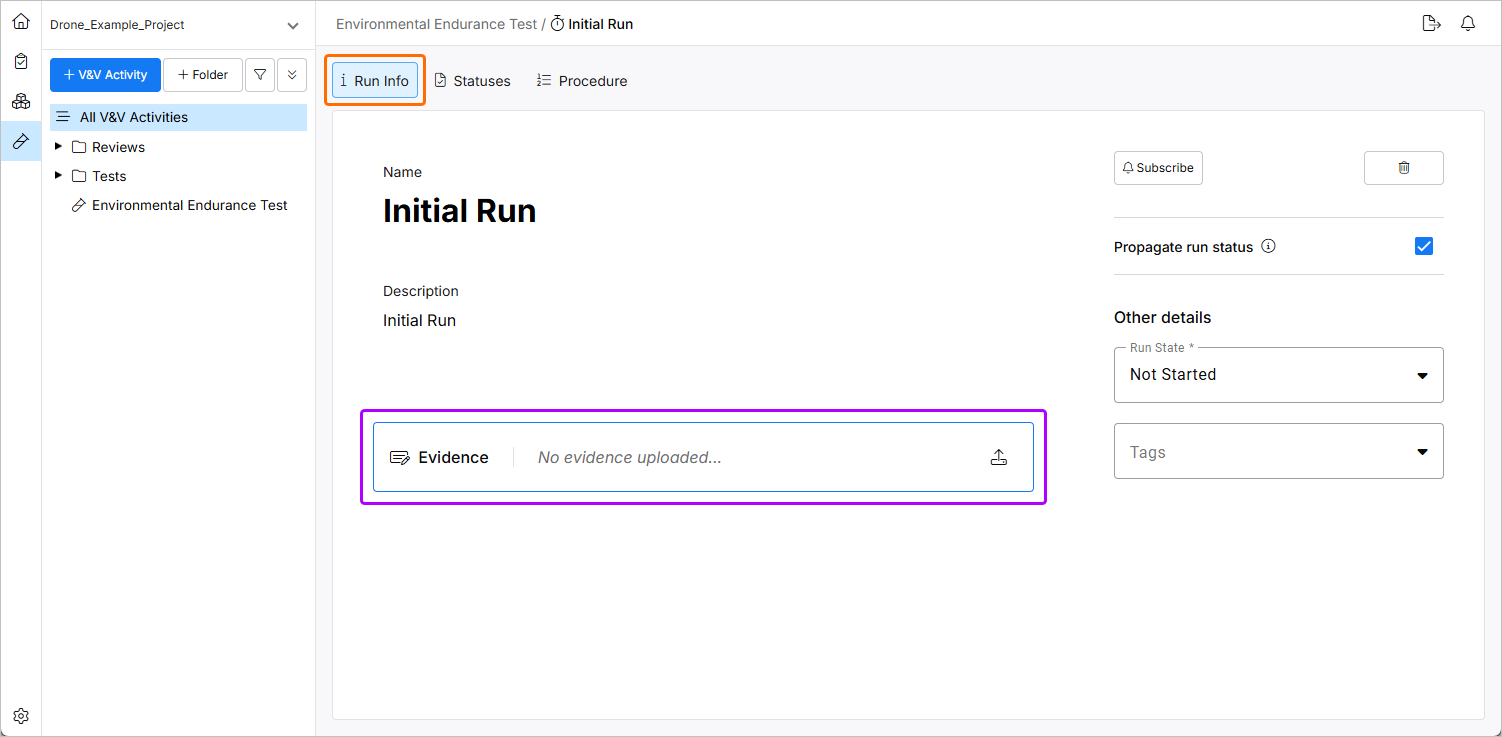Open the Tags dropdown
This screenshot has height=737, width=1502.
click(1278, 452)
